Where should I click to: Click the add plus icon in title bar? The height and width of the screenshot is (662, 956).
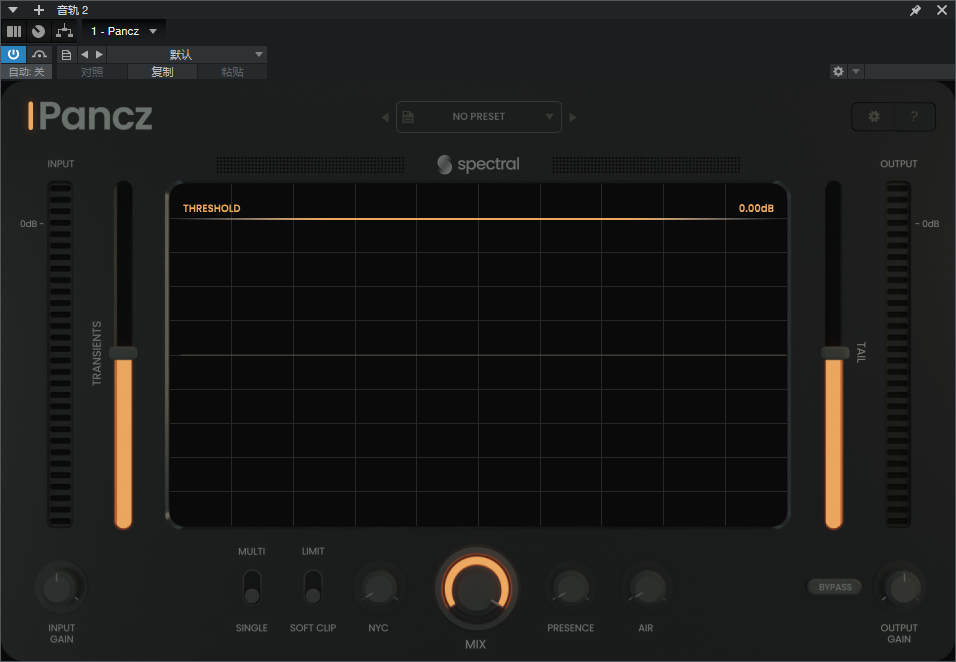(38, 10)
